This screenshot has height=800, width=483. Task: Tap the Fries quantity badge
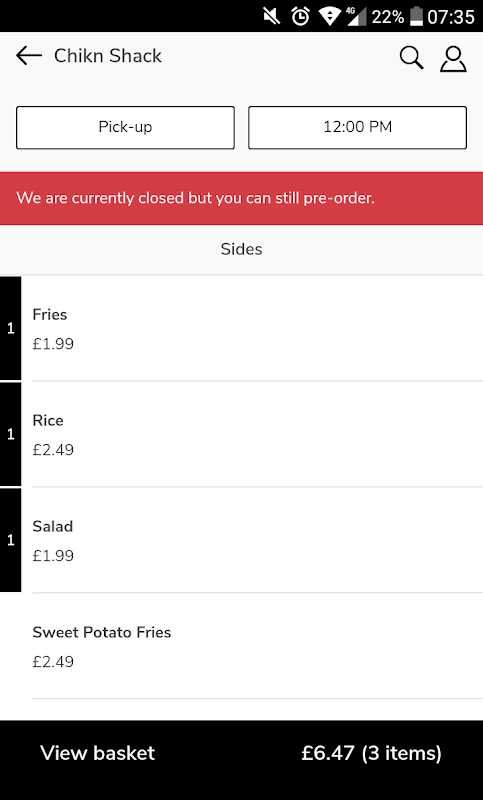[11, 329]
